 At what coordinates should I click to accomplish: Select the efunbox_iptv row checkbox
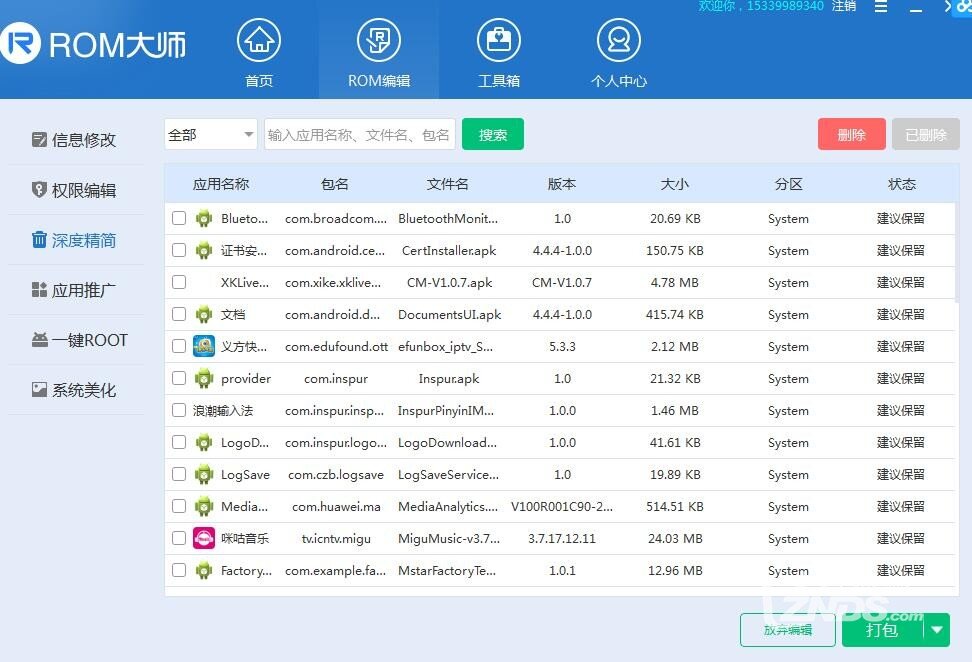pos(179,346)
